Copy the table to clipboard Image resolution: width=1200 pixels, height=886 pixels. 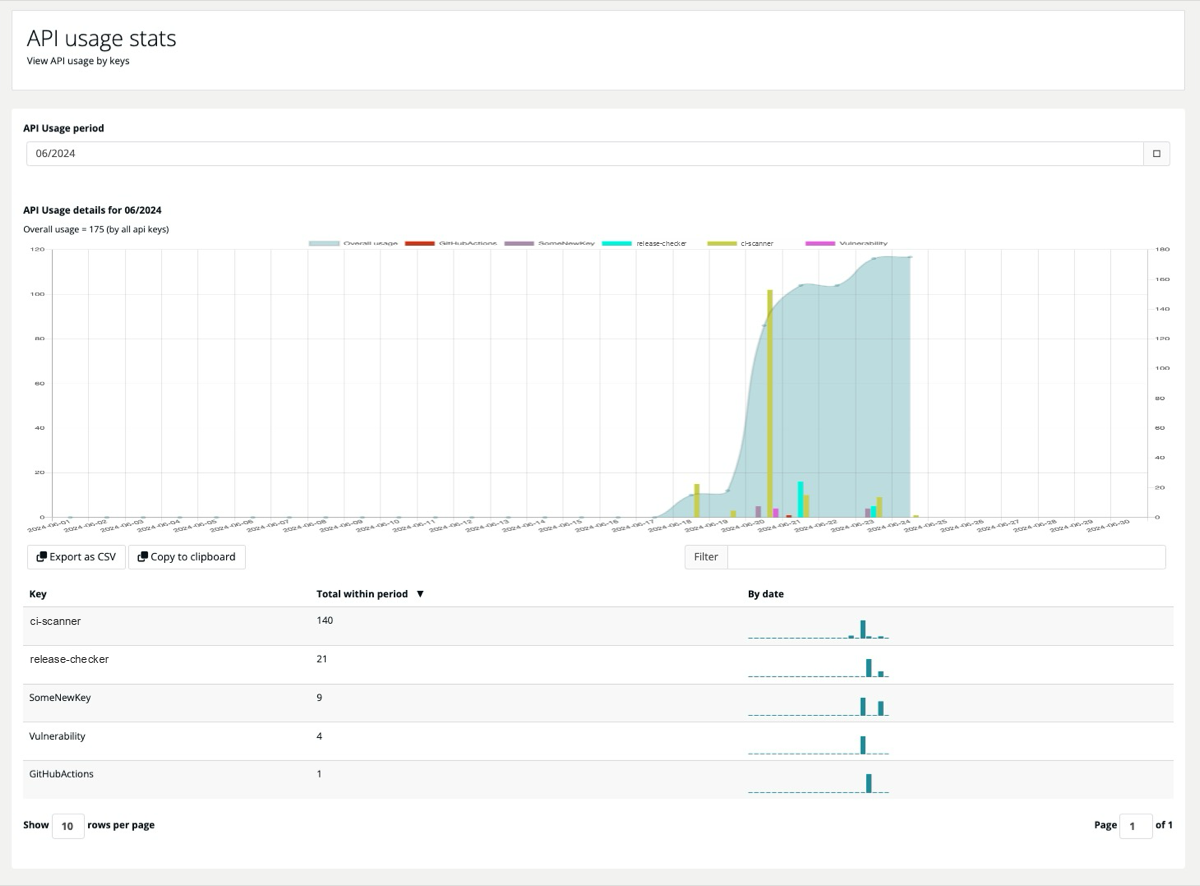[x=187, y=557]
